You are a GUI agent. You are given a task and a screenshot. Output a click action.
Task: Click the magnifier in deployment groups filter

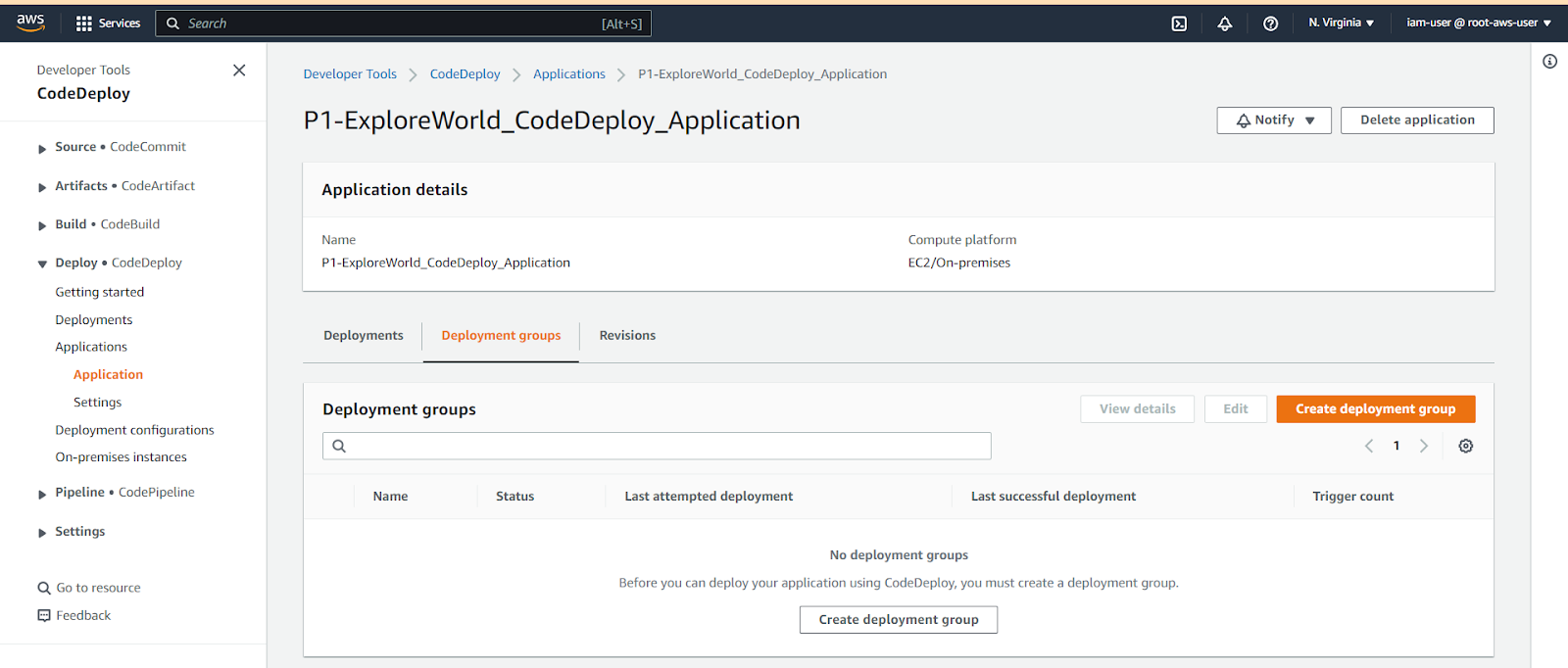click(x=339, y=446)
